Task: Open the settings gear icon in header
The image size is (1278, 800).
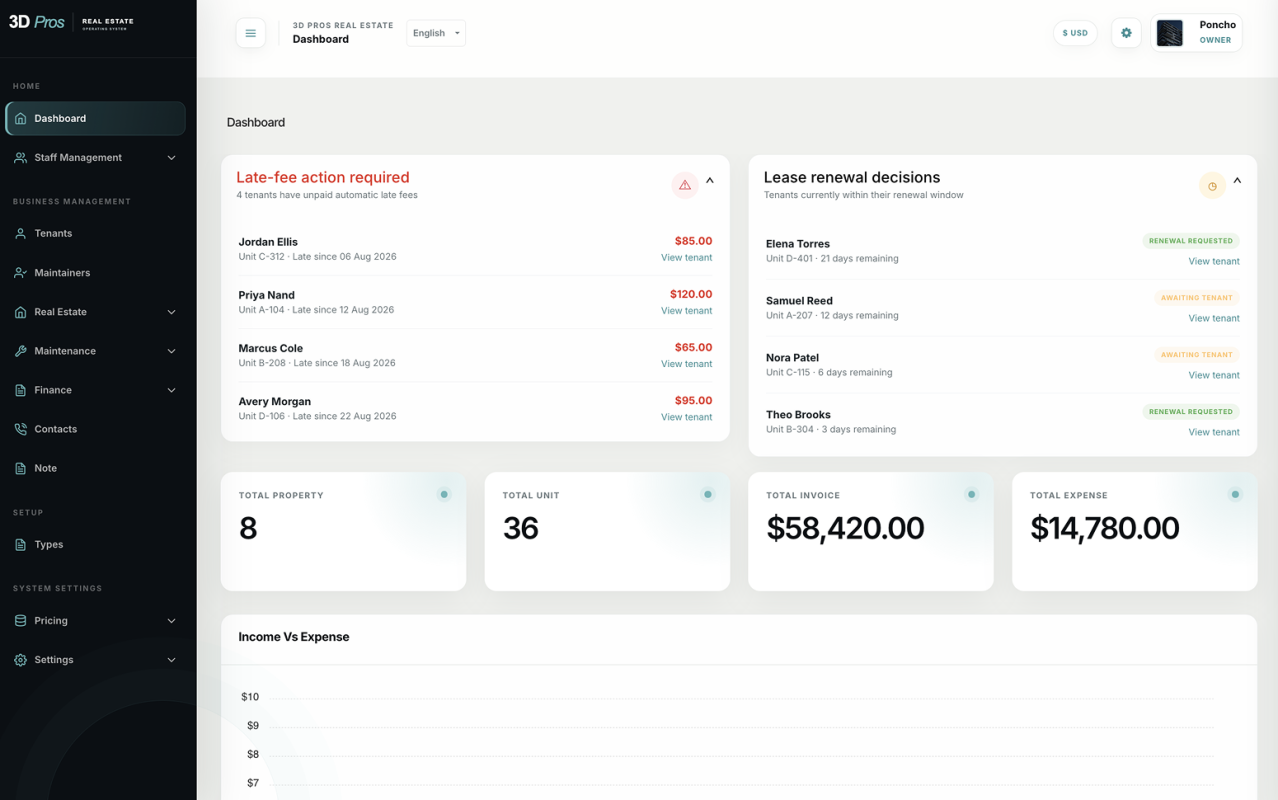Action: click(x=1126, y=33)
